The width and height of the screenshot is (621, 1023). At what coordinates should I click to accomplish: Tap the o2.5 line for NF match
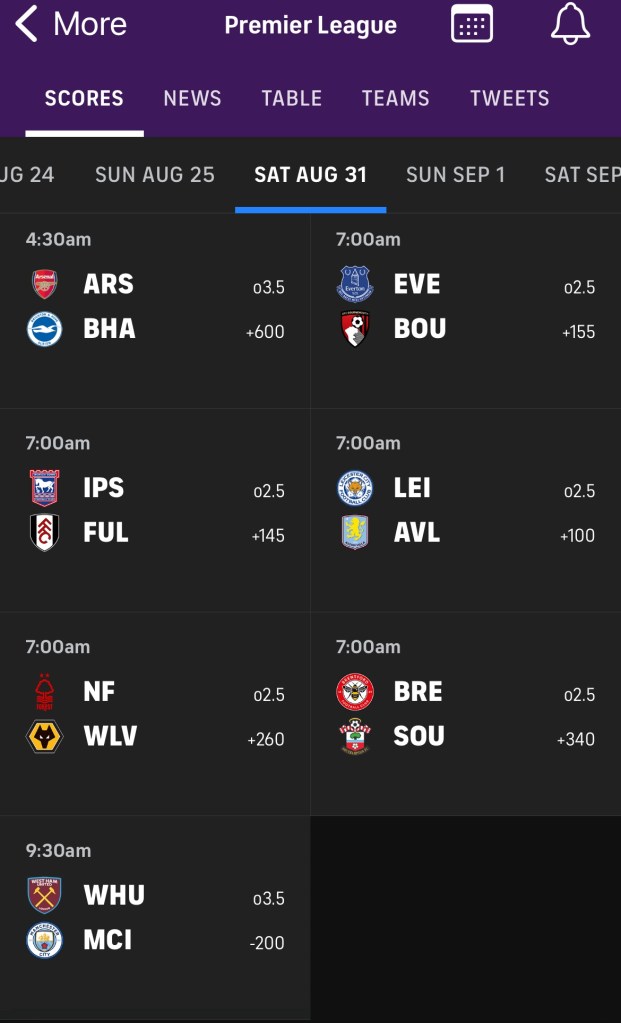tap(268, 695)
